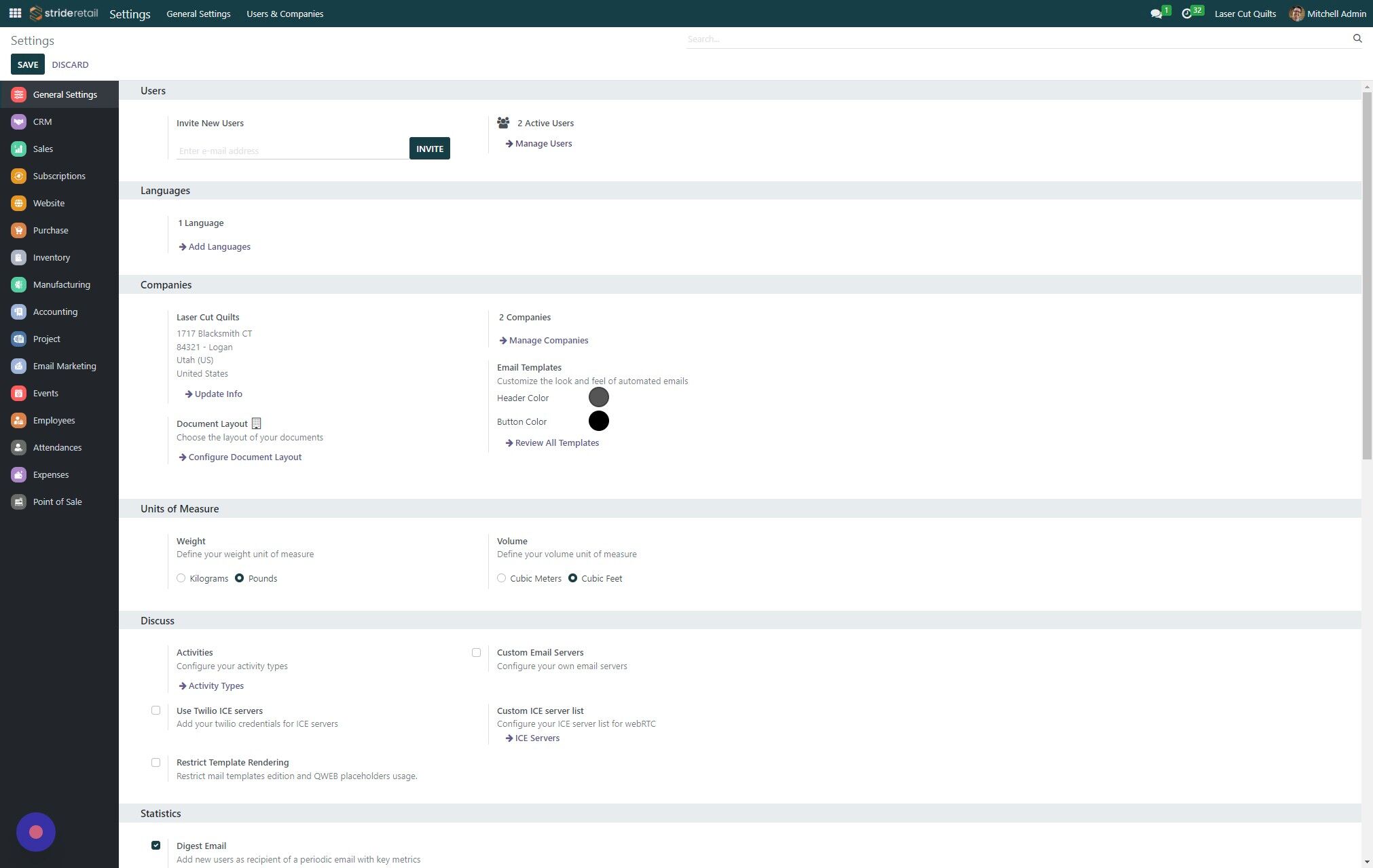Viewport: 1373px width, 868px height.
Task: Open the chat messages icon
Action: (x=1156, y=14)
